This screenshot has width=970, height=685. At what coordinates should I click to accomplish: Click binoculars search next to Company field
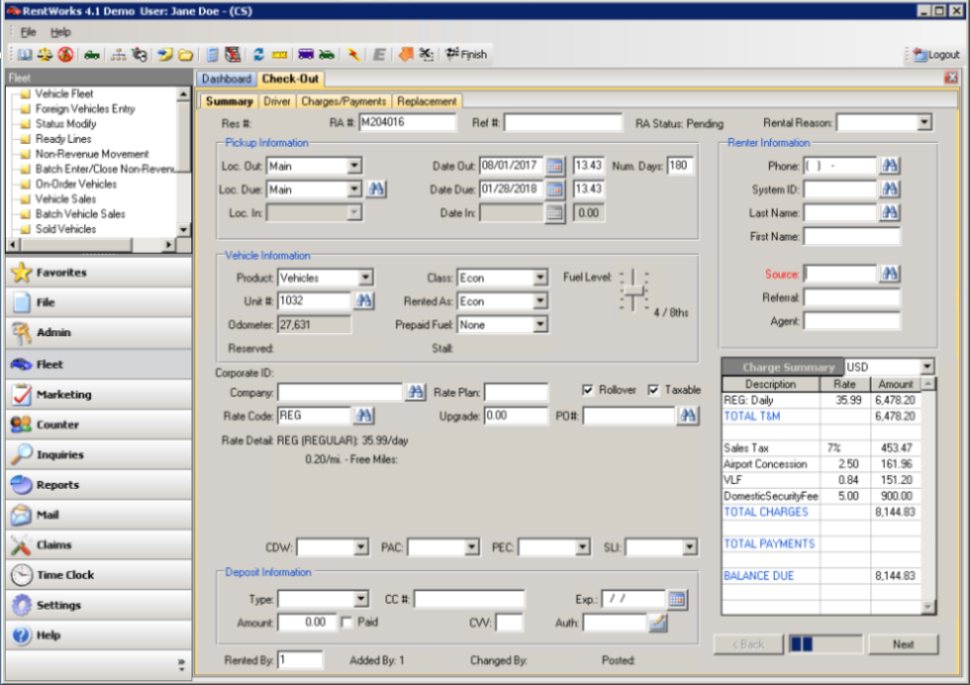415,392
